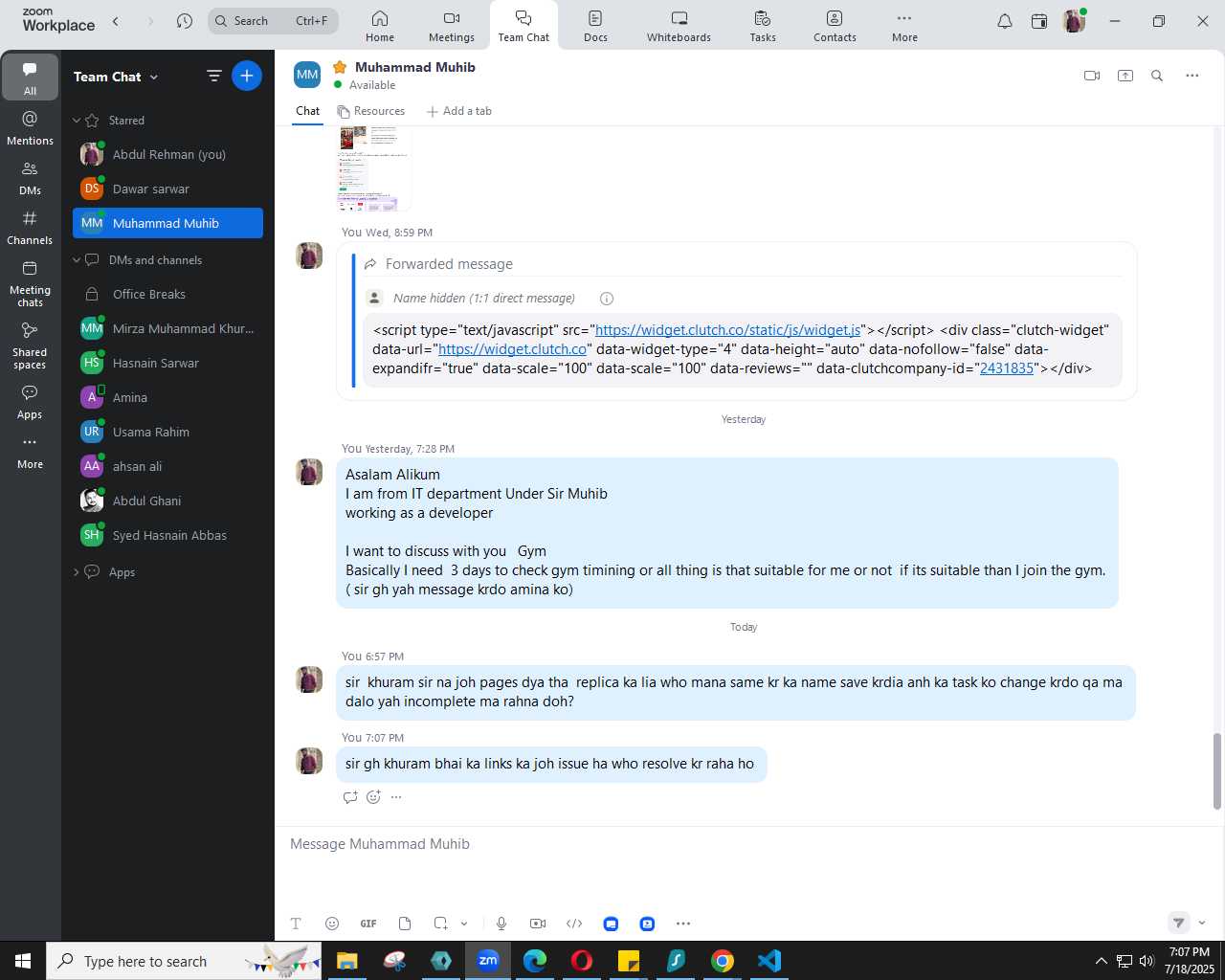This screenshot has width=1225, height=980.
Task: Open the calendar icon in top bar
Action: (1039, 21)
